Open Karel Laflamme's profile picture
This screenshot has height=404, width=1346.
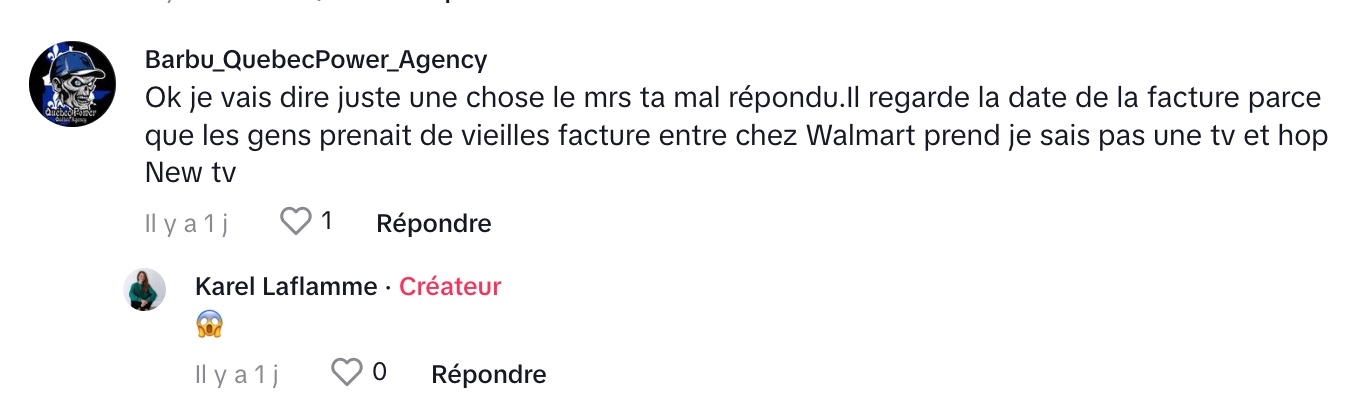click(144, 289)
